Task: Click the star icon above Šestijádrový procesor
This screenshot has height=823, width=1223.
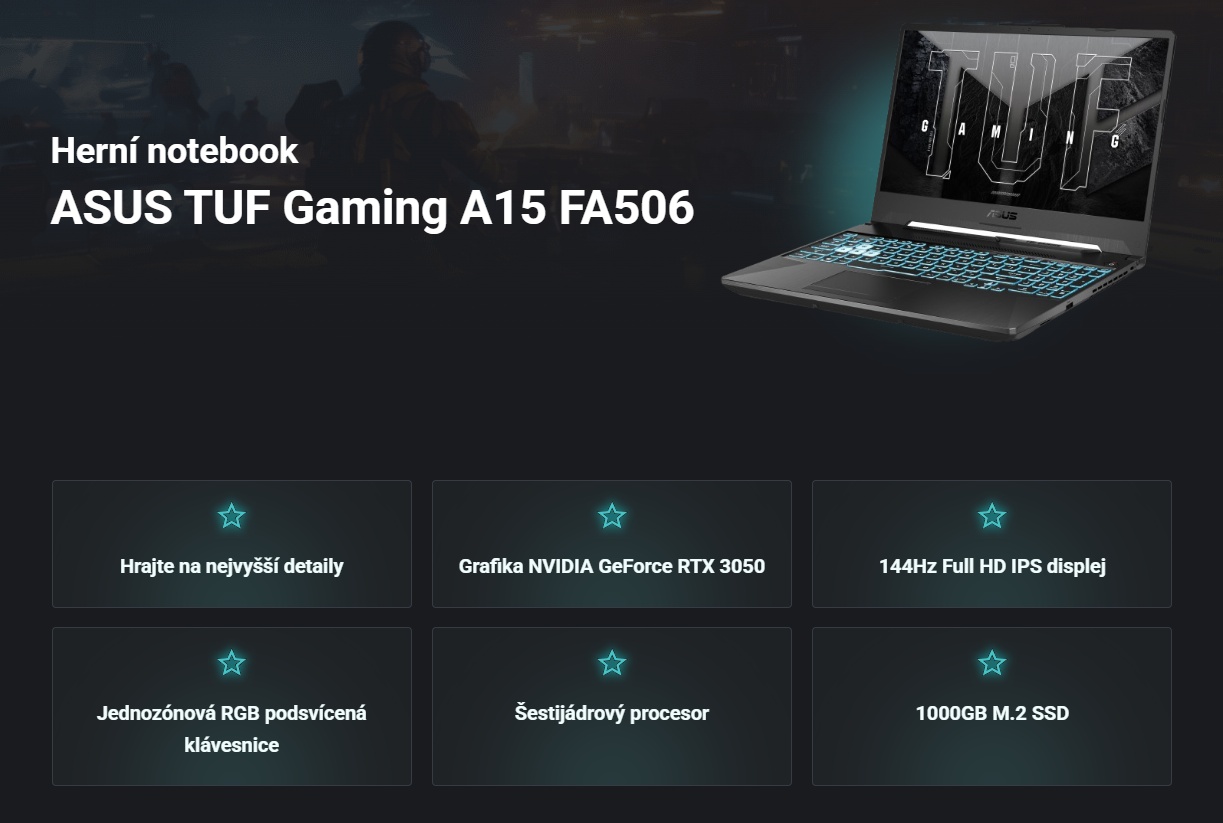Action: 611,663
